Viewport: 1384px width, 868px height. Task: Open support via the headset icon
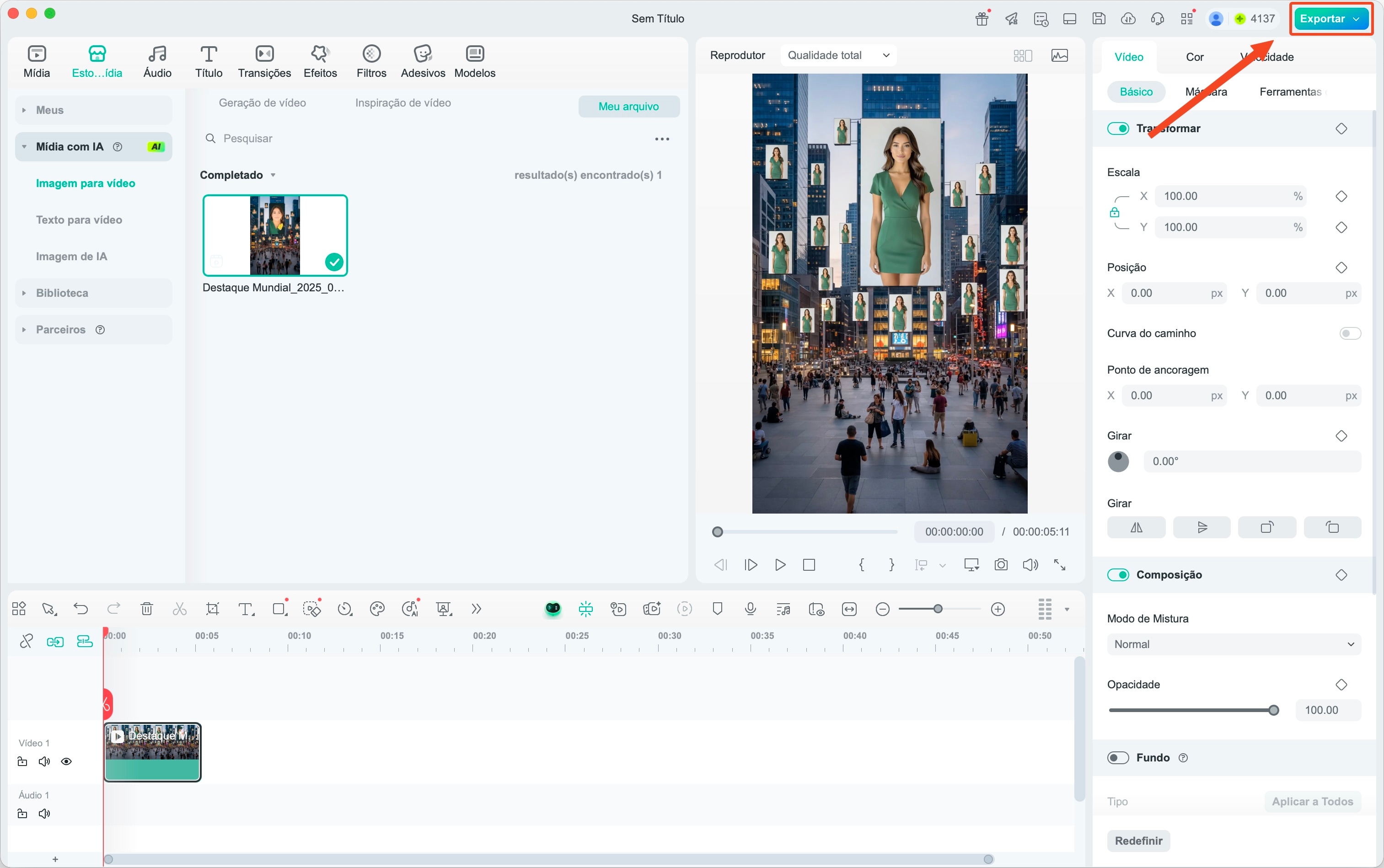tap(1157, 18)
